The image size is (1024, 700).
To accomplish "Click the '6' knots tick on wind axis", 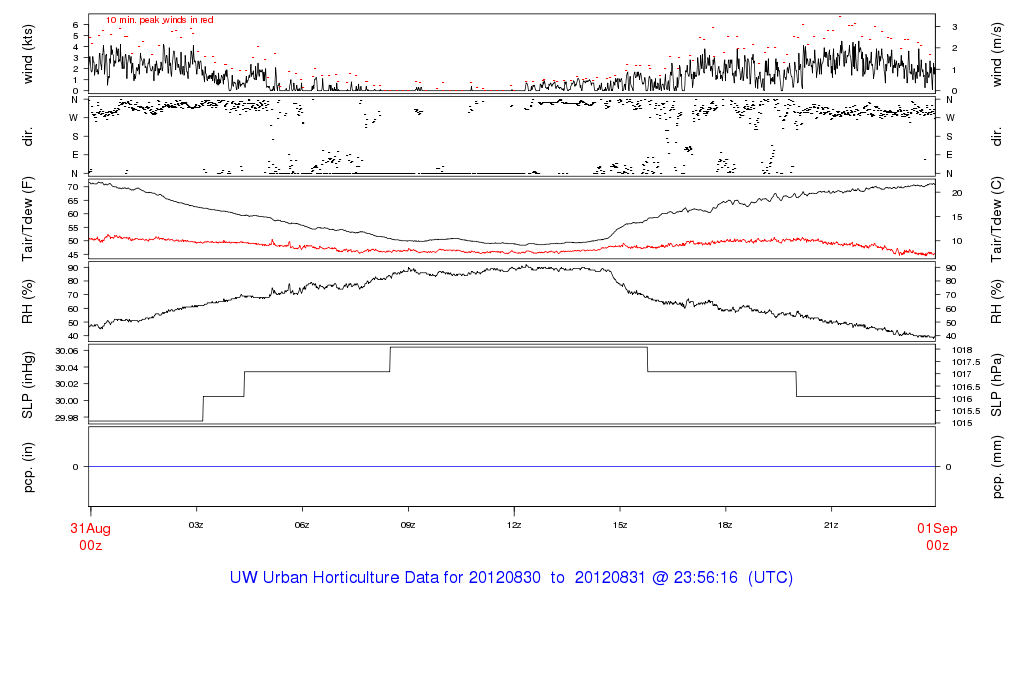I will [x=76, y=25].
